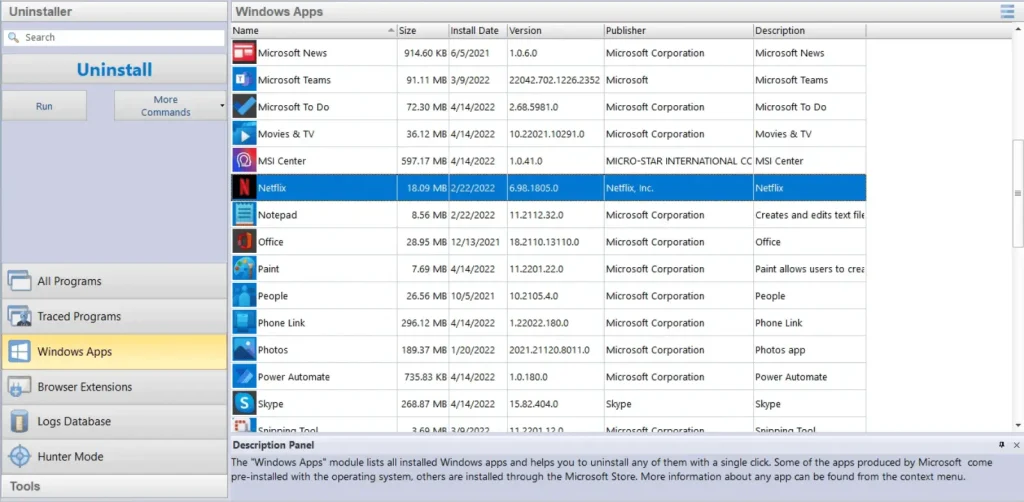Click the Paint app icon
This screenshot has height=502, width=1024.
pos(244,269)
